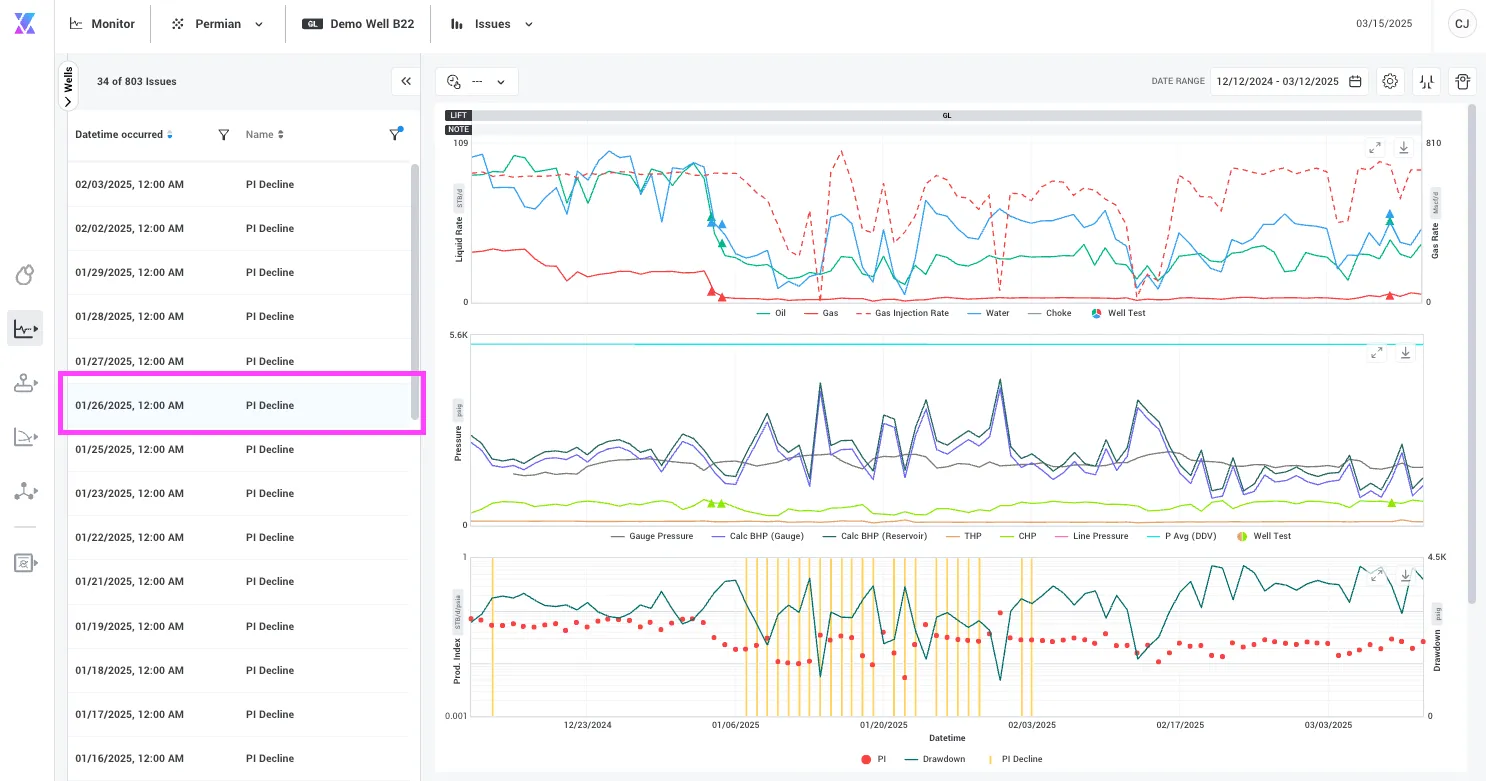Filter issues by Name column funnel

pos(396,134)
